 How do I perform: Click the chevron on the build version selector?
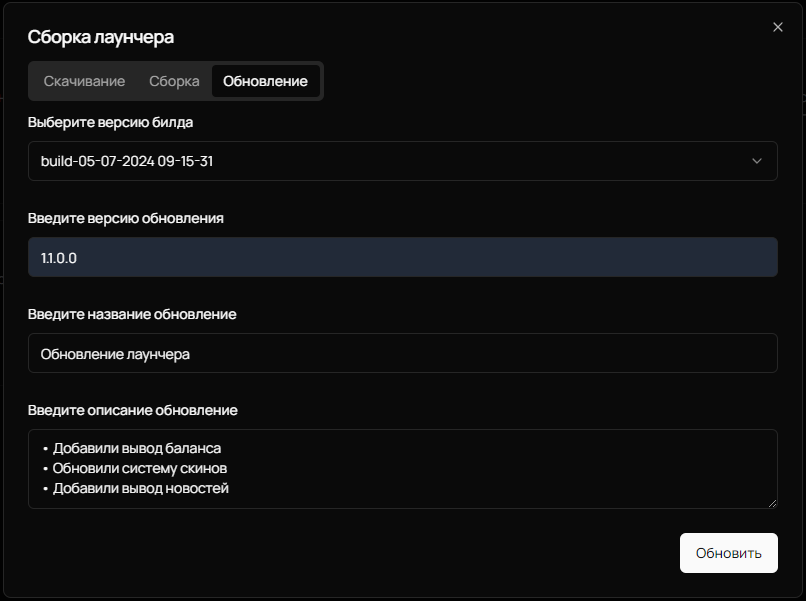coord(757,160)
